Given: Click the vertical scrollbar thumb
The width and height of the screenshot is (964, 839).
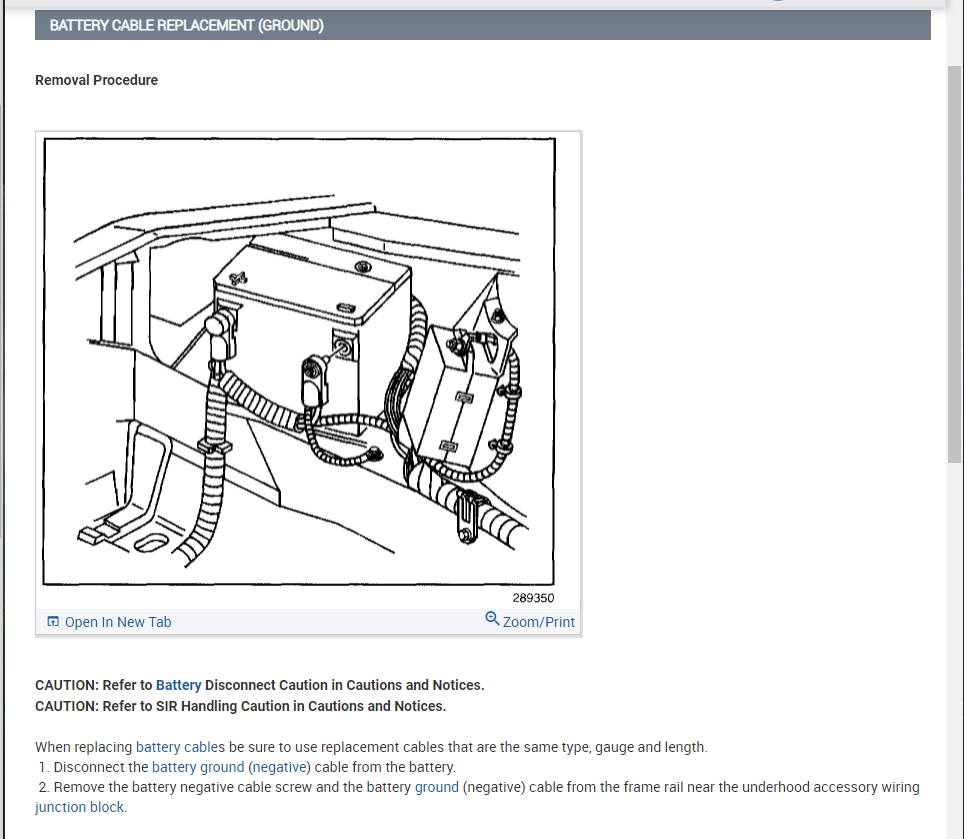Looking at the screenshot, I should (x=954, y=264).
